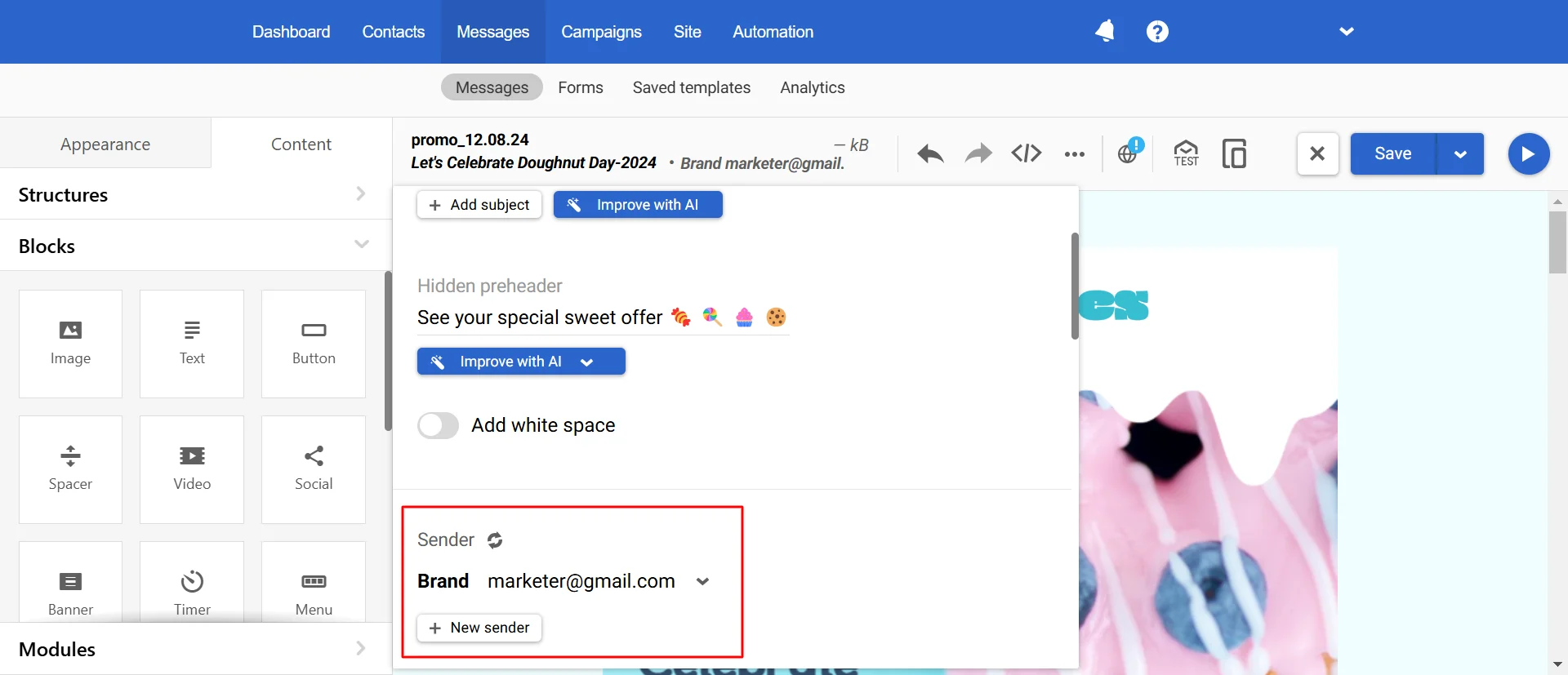Click the subject Improve with AI button
The width and height of the screenshot is (1568, 675).
click(x=638, y=205)
